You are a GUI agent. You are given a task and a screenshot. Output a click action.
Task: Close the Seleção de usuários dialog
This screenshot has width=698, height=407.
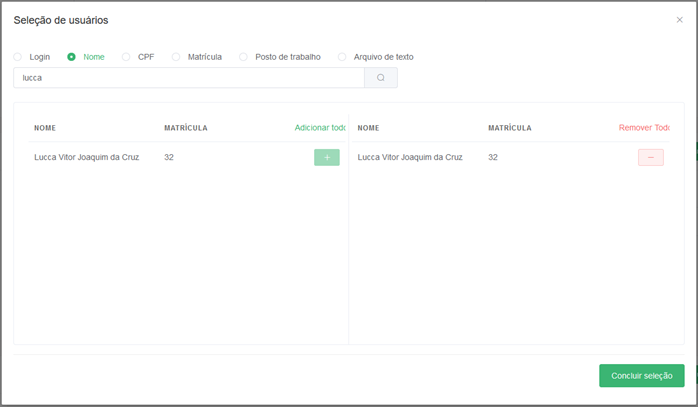click(x=680, y=20)
